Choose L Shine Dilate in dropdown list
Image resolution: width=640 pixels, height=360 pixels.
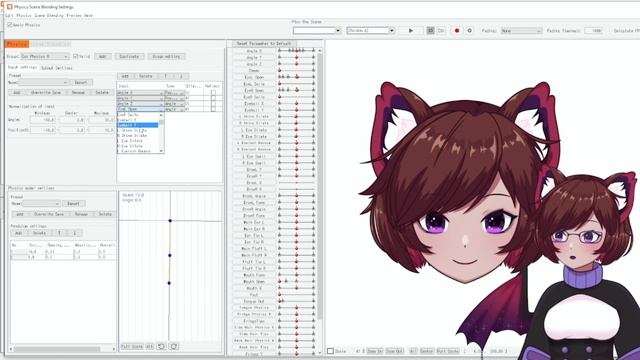click(x=138, y=130)
